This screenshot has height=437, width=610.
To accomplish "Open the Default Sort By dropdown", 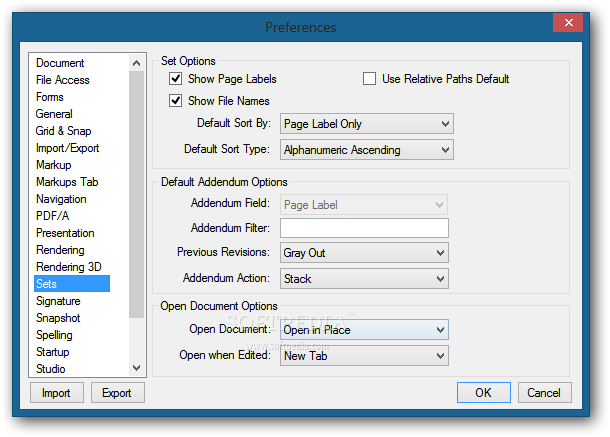I will click(366, 124).
